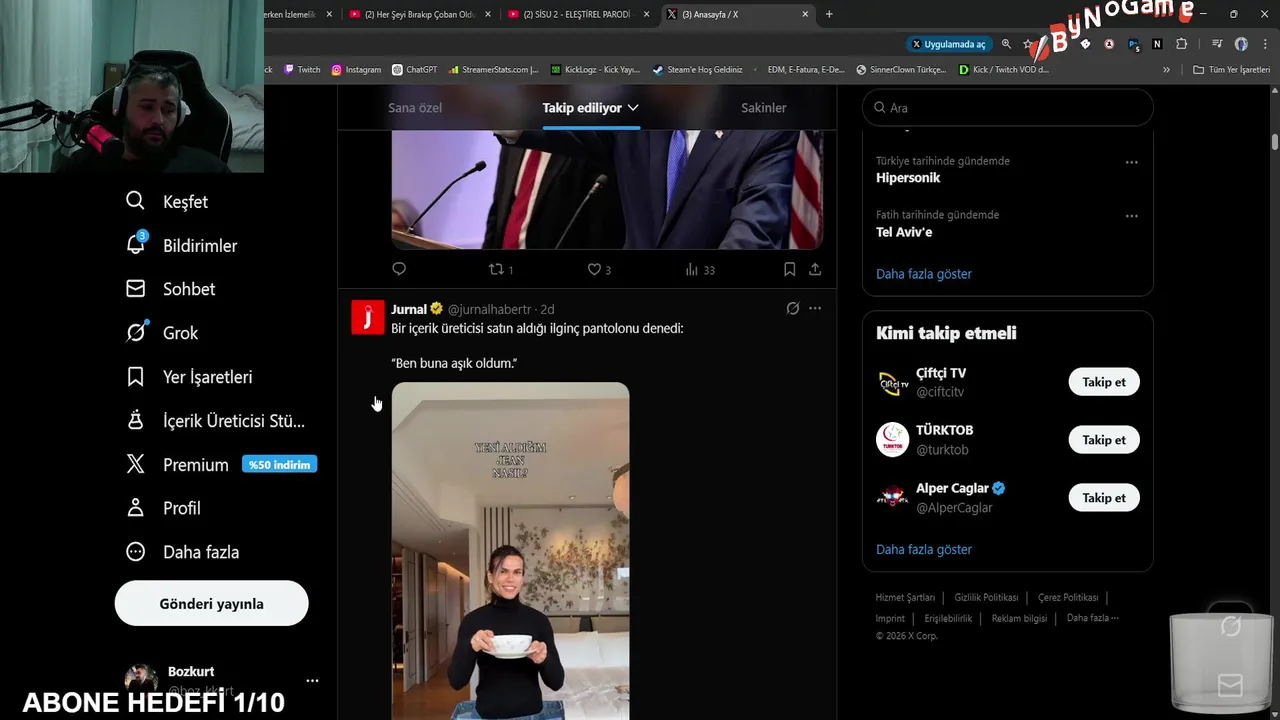Select the Anasayfa / X browser tab
Image resolution: width=1280 pixels, height=720 pixels.
click(x=737, y=14)
